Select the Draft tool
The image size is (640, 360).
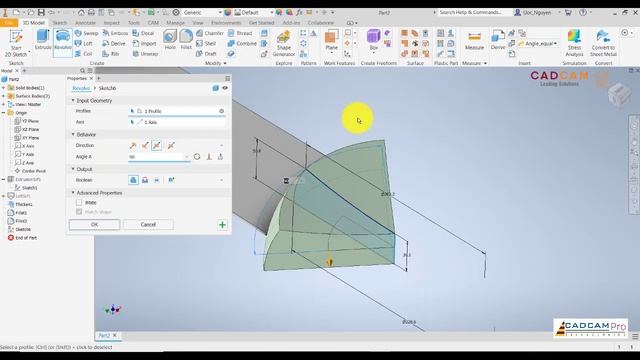(206, 53)
